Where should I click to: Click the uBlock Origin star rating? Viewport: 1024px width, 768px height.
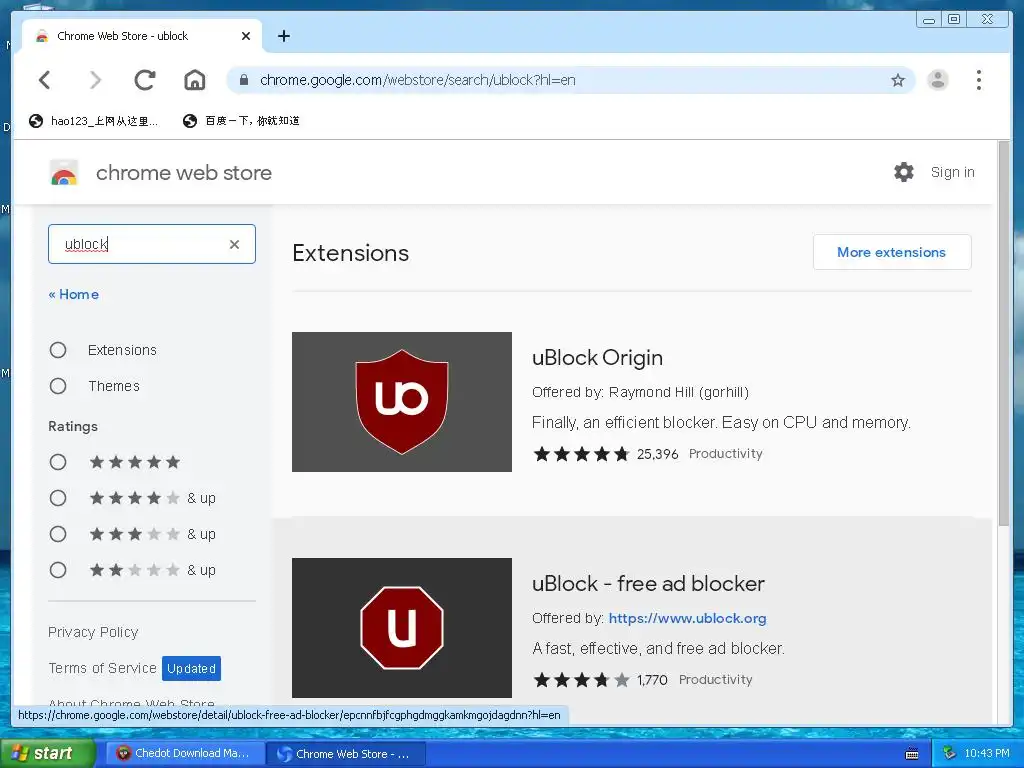pyautogui.click(x=581, y=453)
